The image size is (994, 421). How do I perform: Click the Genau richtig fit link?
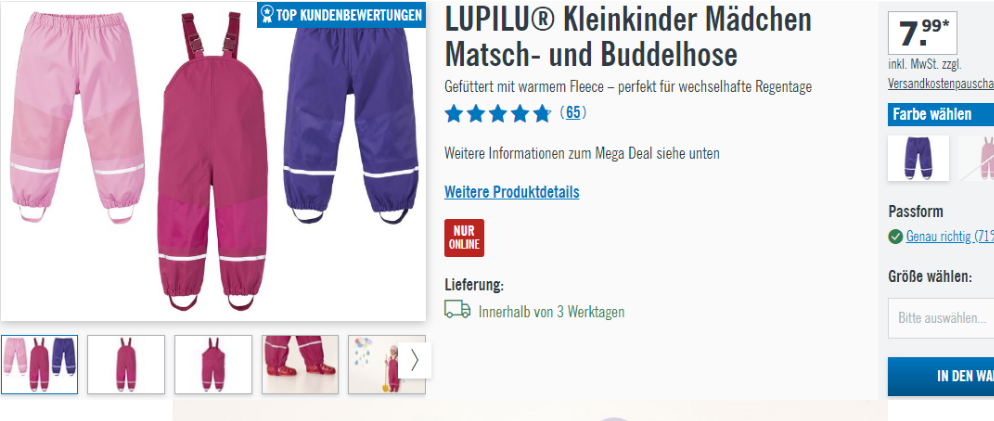950,236
